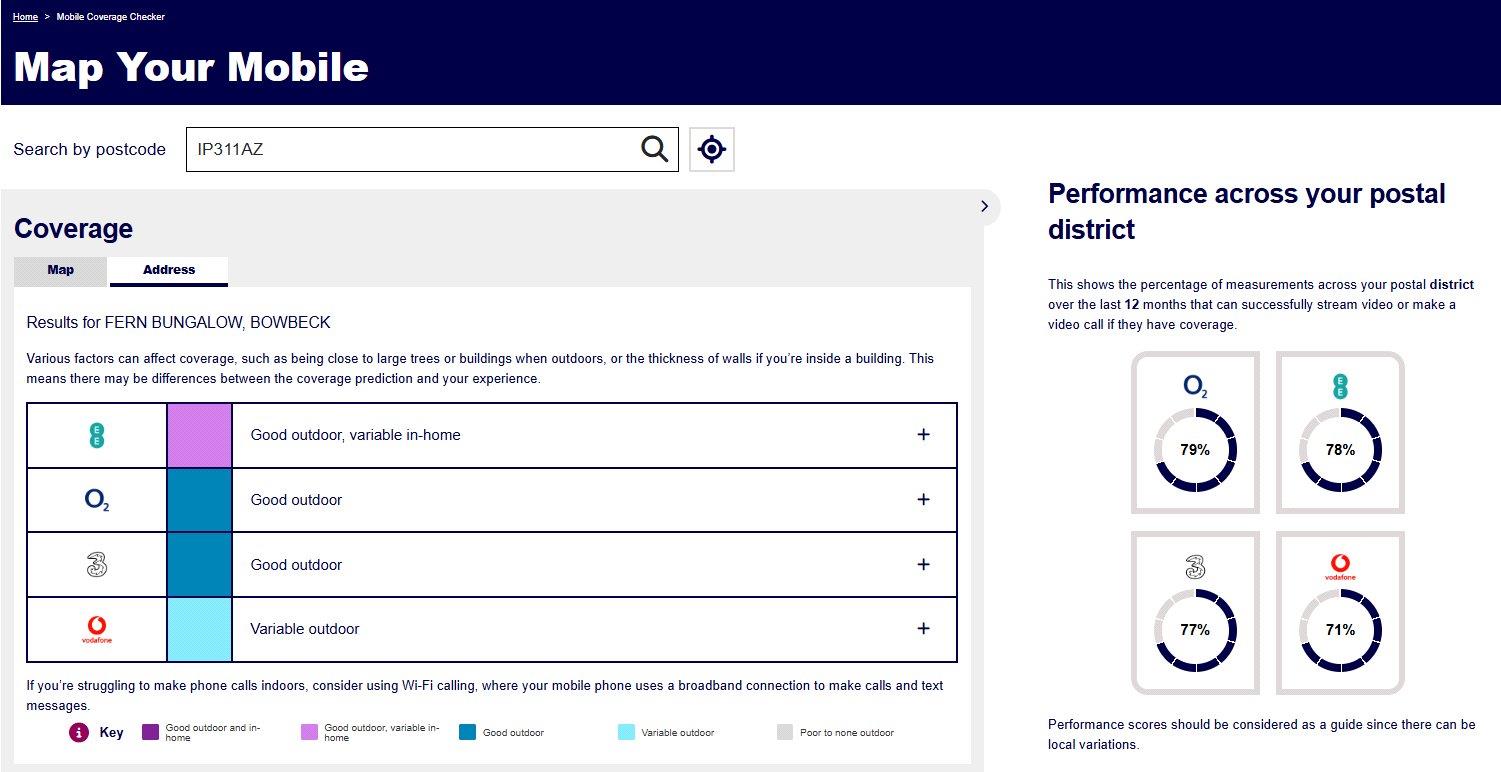Go to the Home breadcrumb link

(x=26, y=17)
